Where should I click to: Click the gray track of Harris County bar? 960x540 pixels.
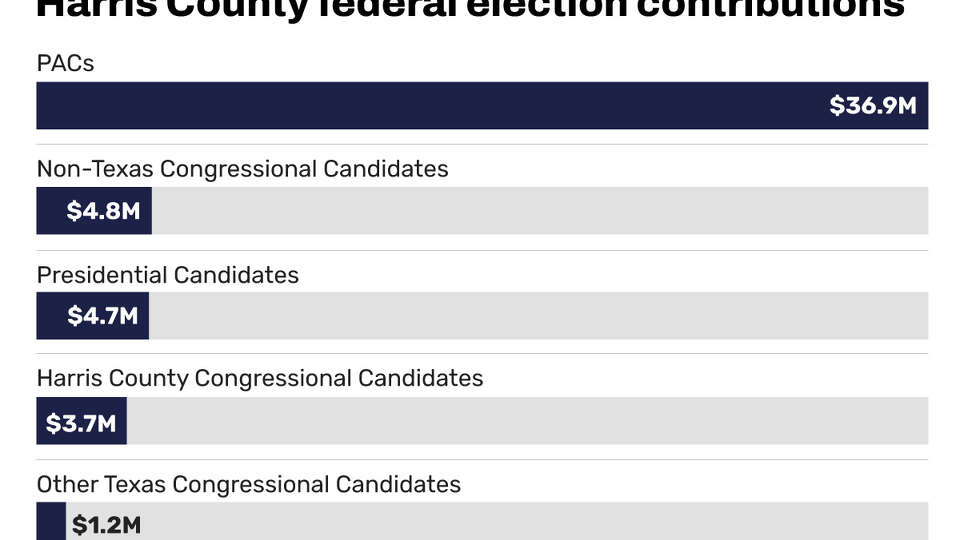[x=530, y=421]
